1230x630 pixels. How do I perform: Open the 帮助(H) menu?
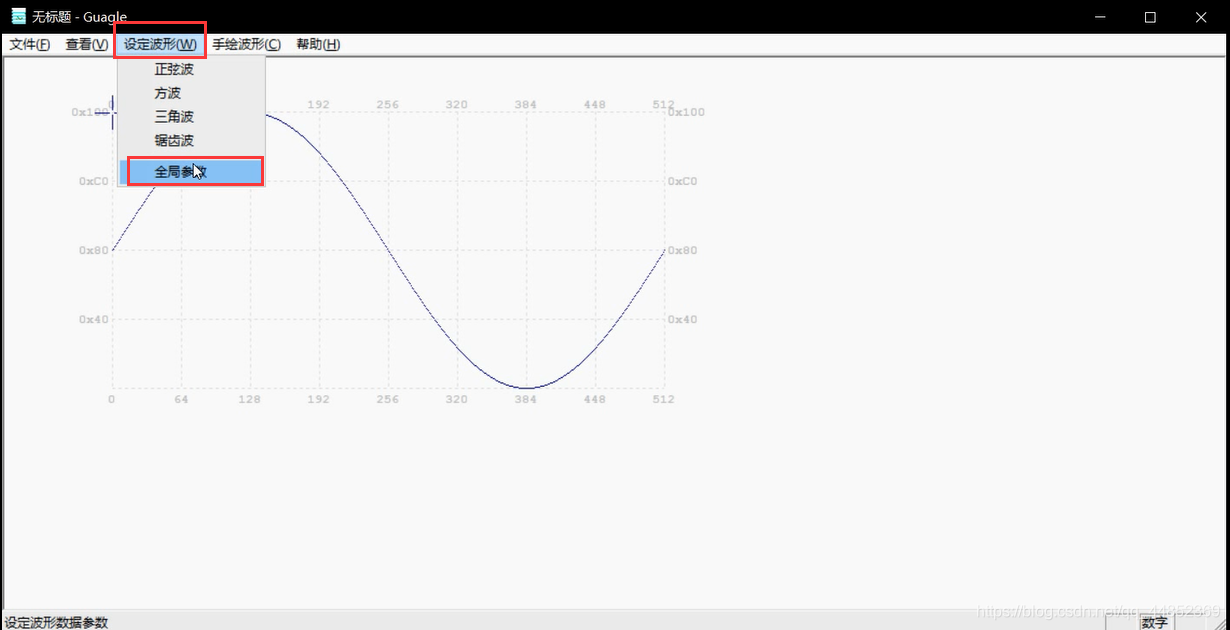(x=318, y=45)
